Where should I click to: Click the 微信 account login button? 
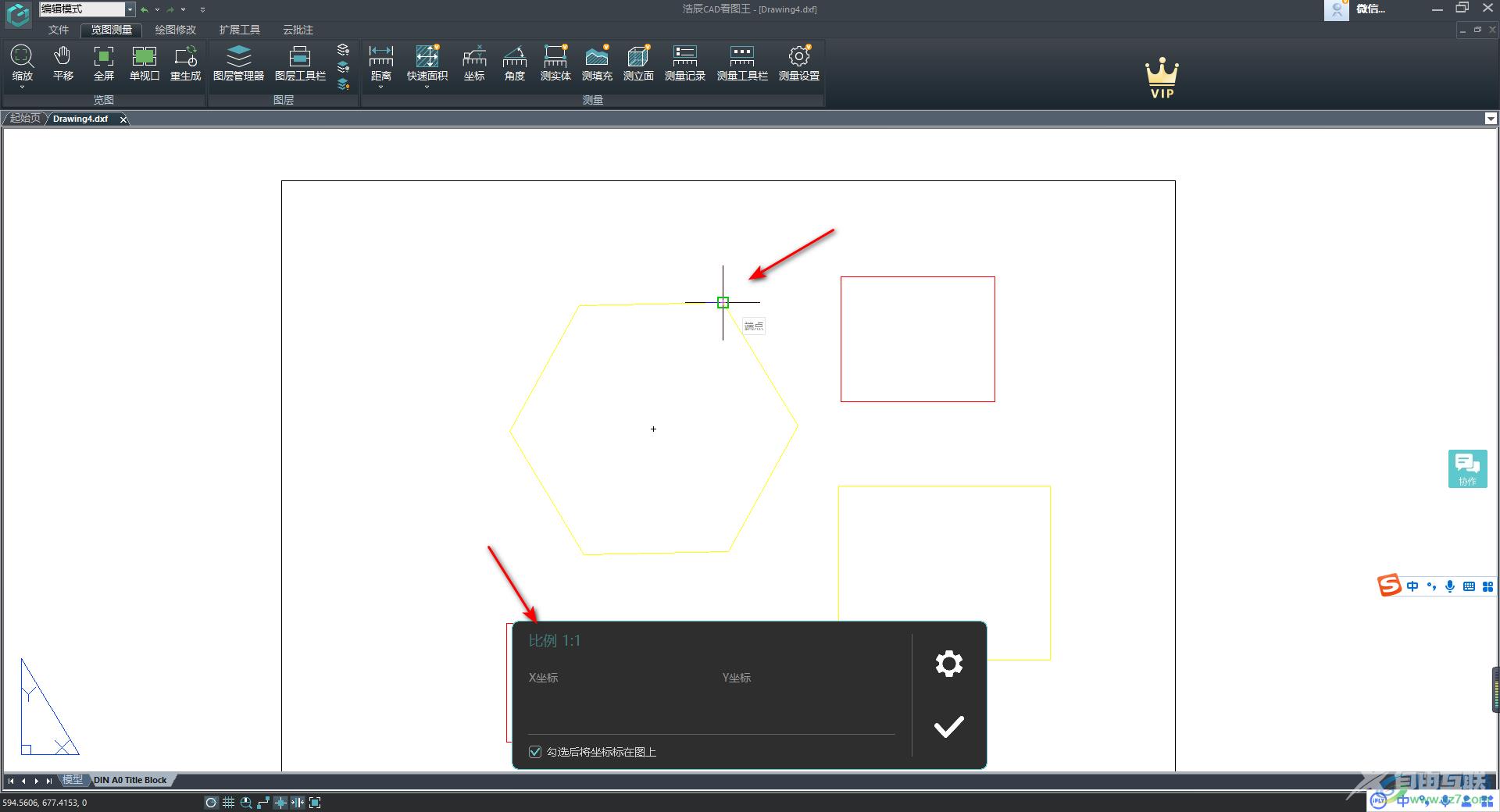click(1357, 9)
